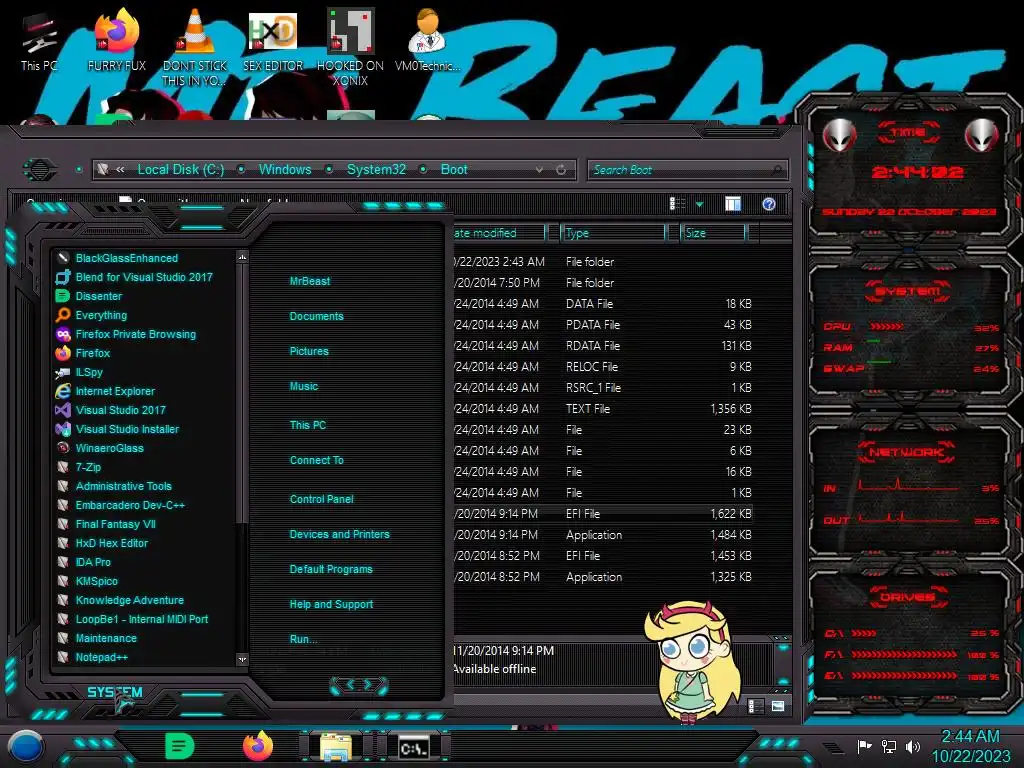Launch Visual Studio 2017

(111, 410)
